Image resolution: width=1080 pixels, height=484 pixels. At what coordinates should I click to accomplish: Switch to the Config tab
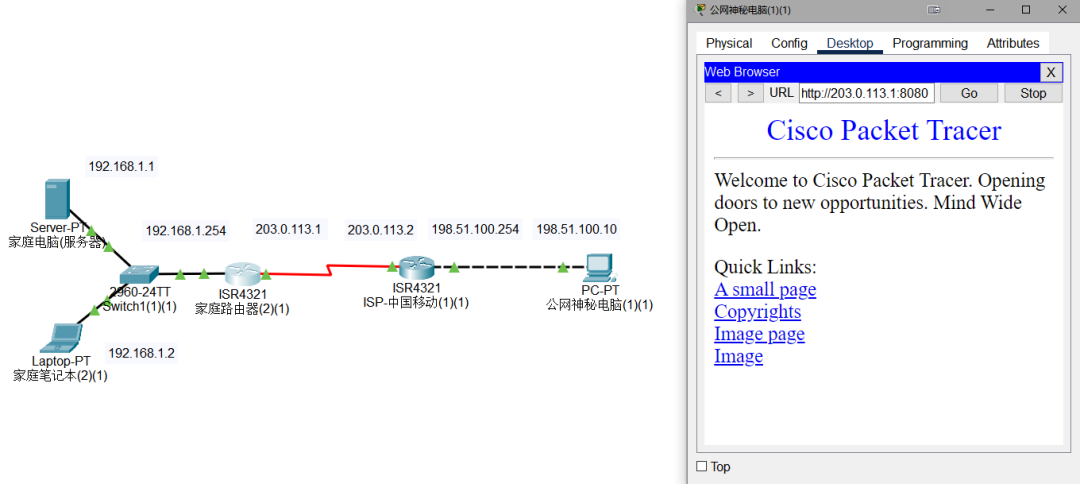point(789,43)
